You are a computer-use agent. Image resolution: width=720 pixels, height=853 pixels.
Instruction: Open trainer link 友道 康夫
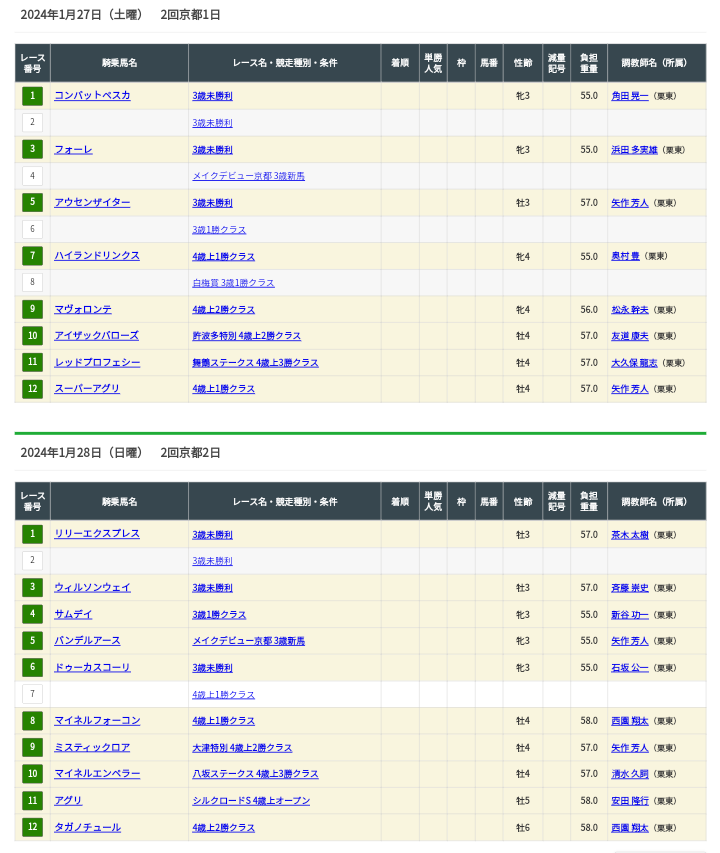630,336
